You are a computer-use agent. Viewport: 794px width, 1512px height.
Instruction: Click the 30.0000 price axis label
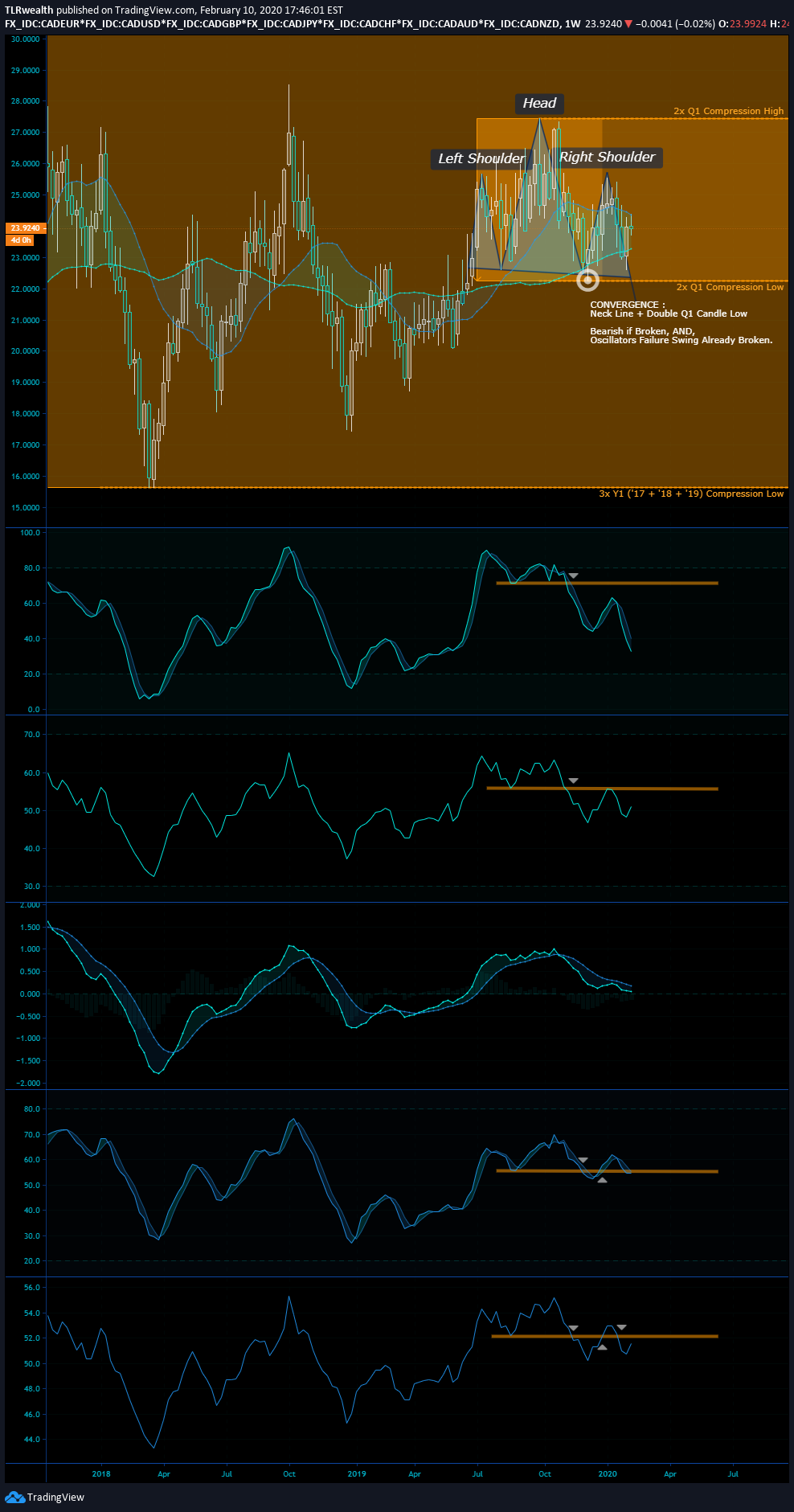click(x=25, y=39)
